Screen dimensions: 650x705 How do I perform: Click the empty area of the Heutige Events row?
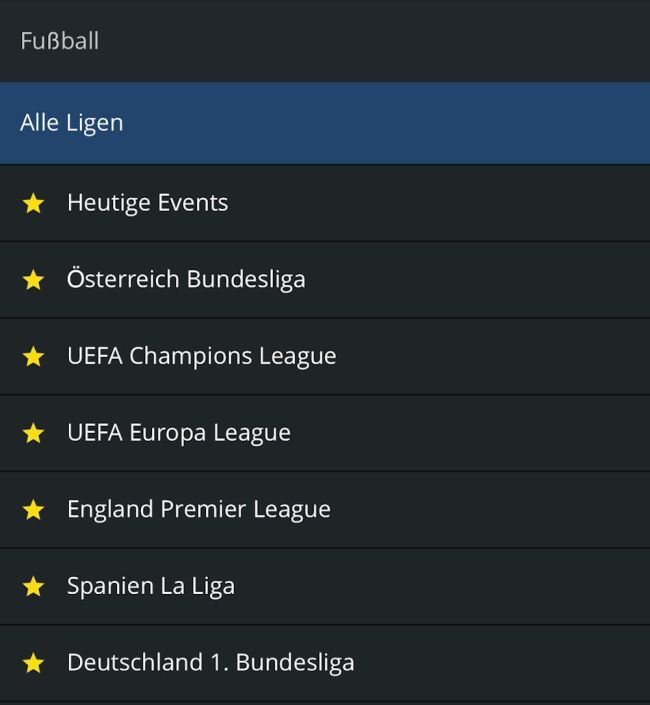coord(450,203)
